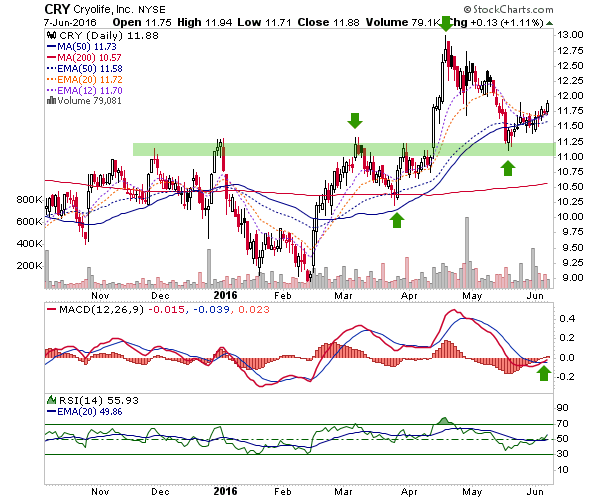The width and height of the screenshot is (600, 500).
Task: Click the MACD value -0.015
Action: tap(168, 309)
